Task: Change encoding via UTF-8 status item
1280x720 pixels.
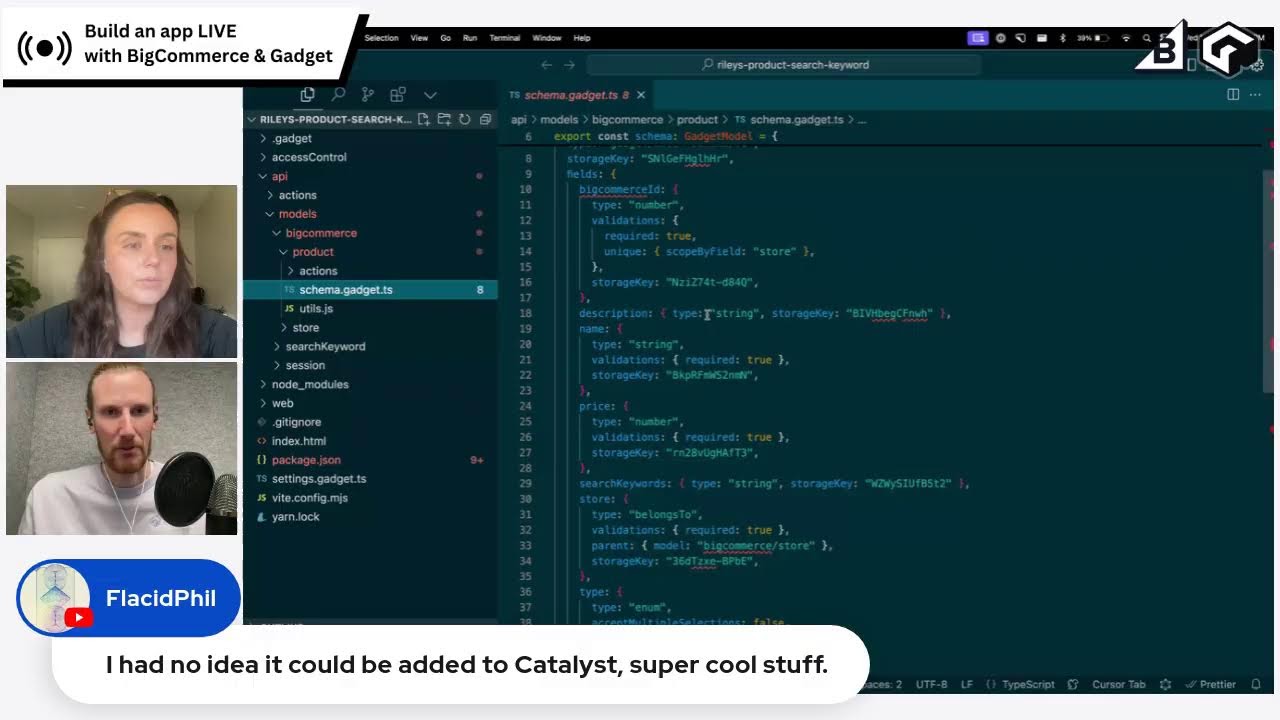Action: click(x=931, y=684)
